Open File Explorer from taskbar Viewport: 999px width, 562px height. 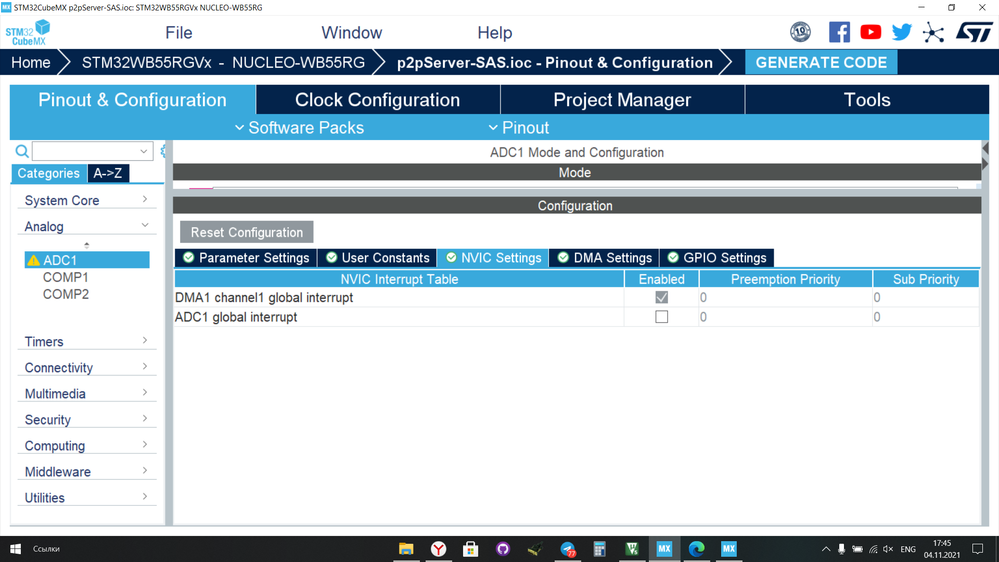(406, 549)
